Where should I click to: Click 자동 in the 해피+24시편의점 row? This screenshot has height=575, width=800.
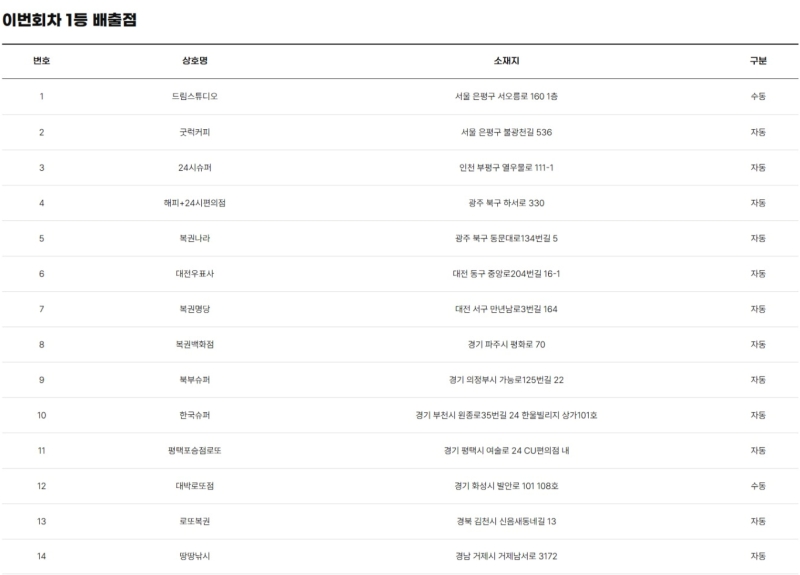(758, 203)
